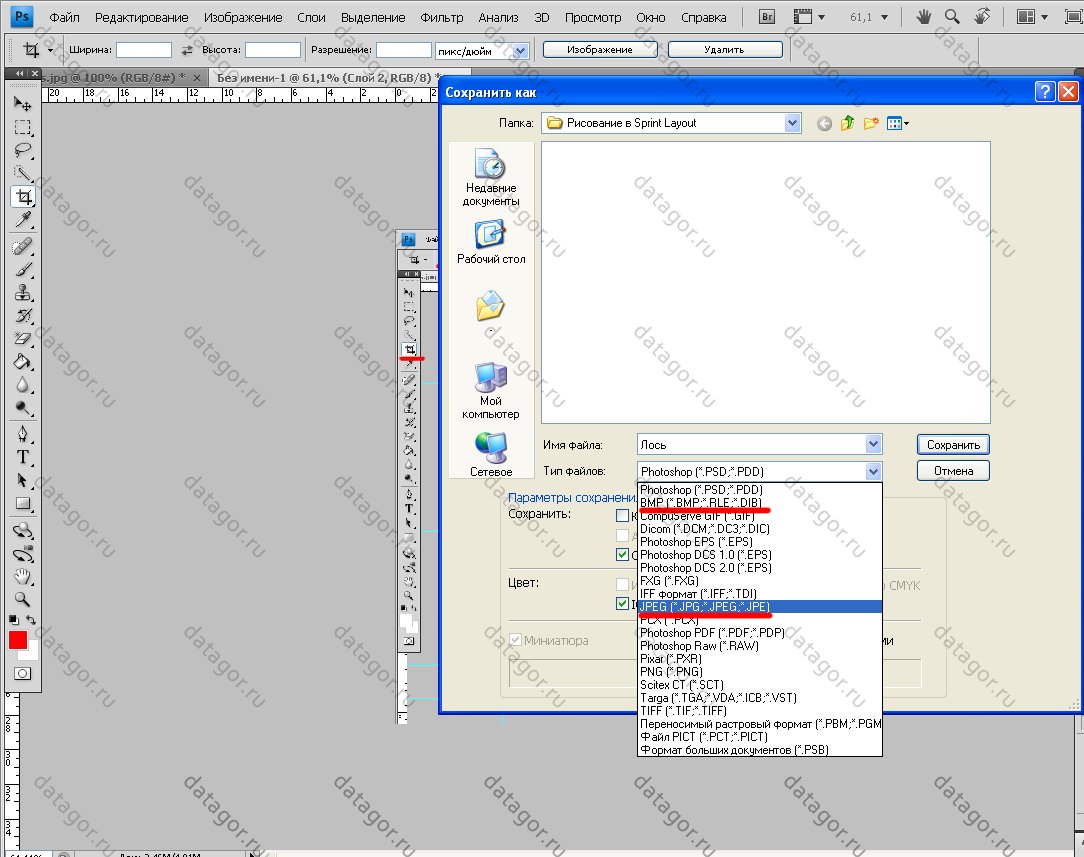
Task: Select the Brush tool
Action: click(23, 269)
